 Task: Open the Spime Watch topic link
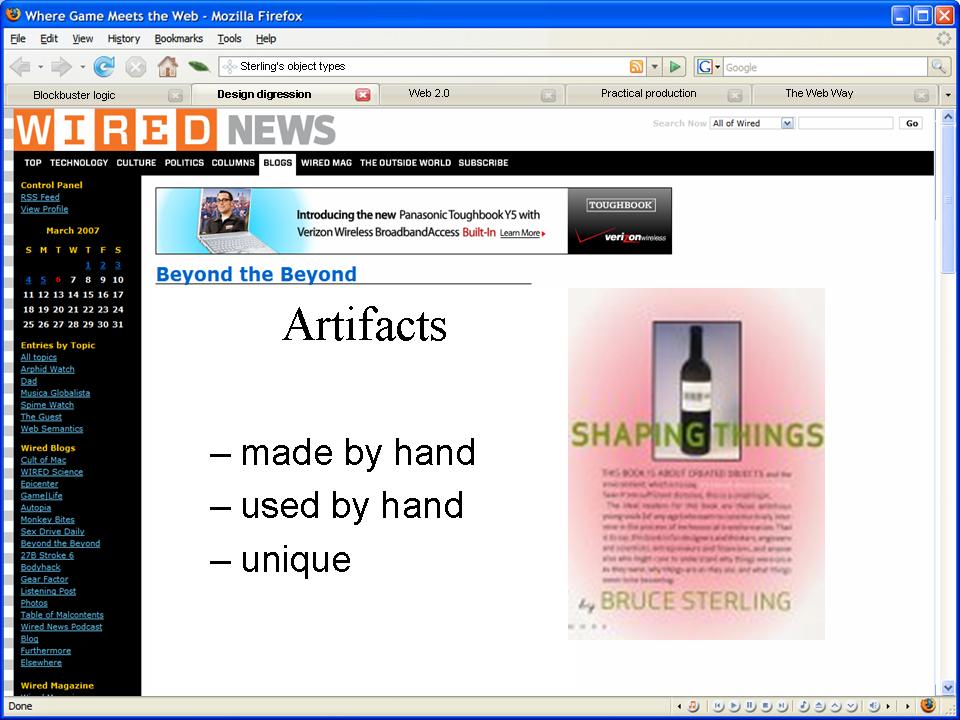(x=47, y=405)
